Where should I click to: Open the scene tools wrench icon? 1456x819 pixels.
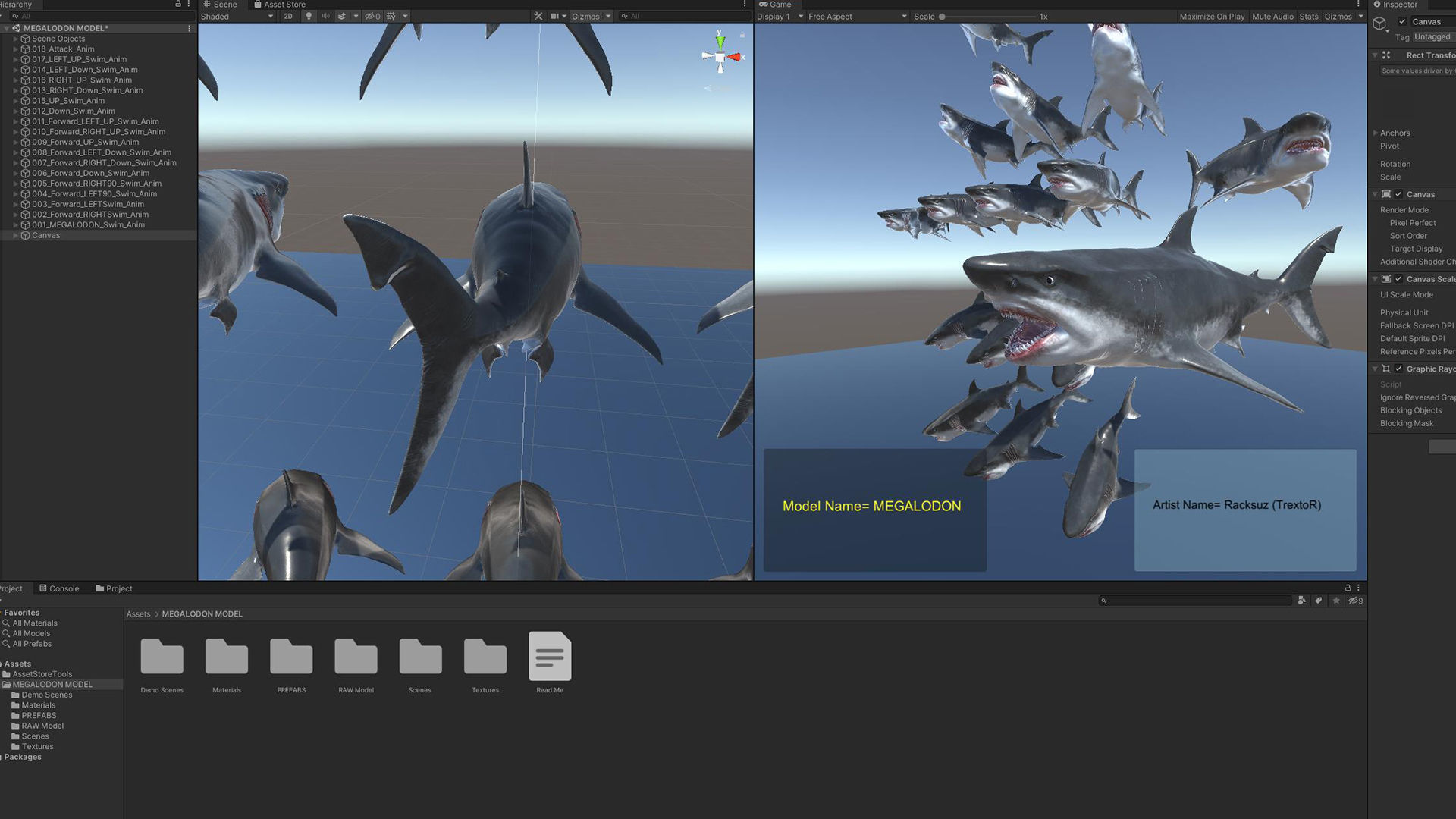[538, 16]
